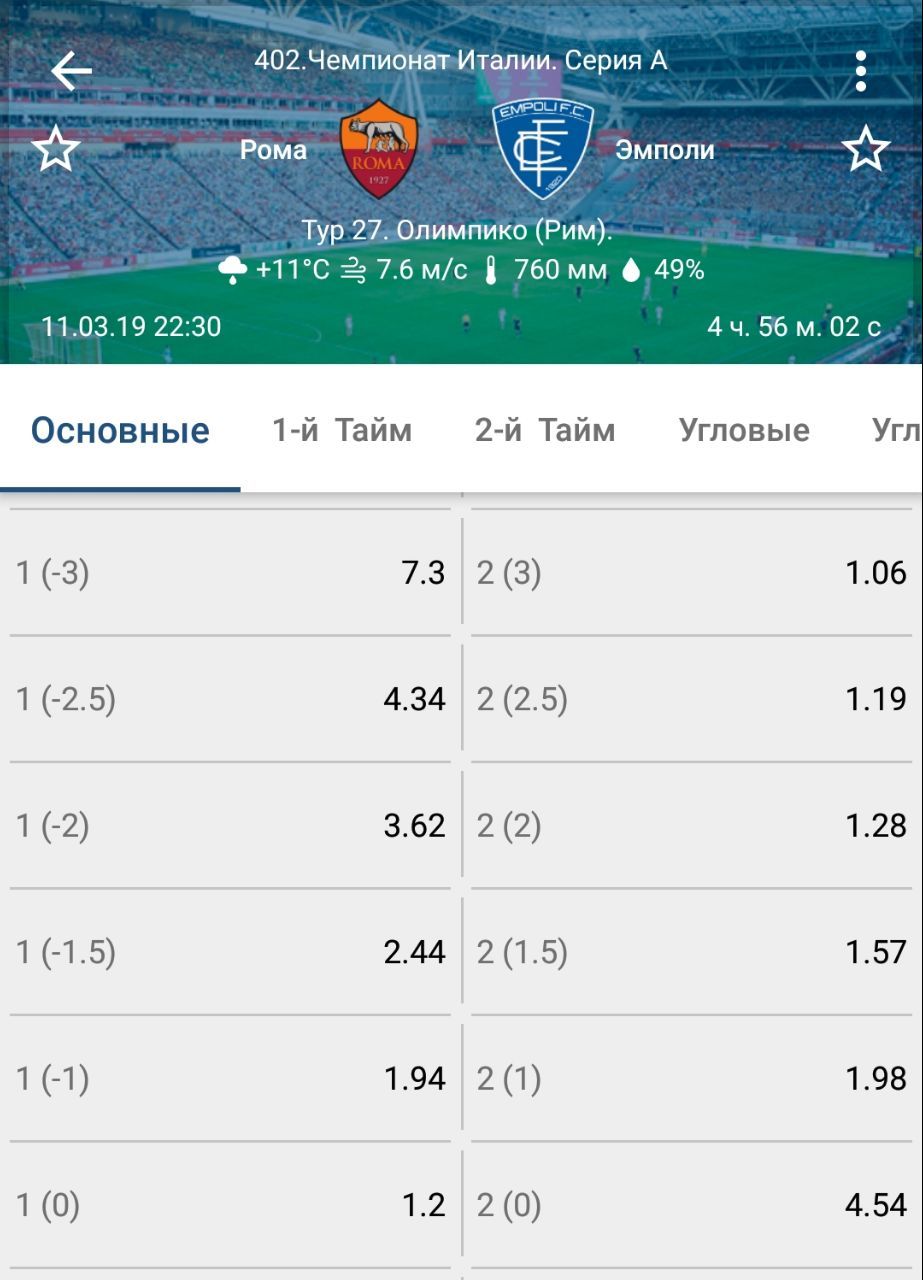Viewport: 923px width, 1280px height.
Task: Tap the humidity droplet icon
Action: coord(630,270)
